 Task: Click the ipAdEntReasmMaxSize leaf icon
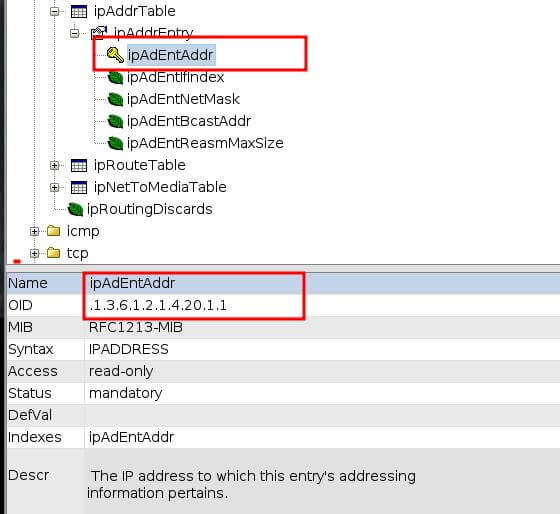point(115,144)
